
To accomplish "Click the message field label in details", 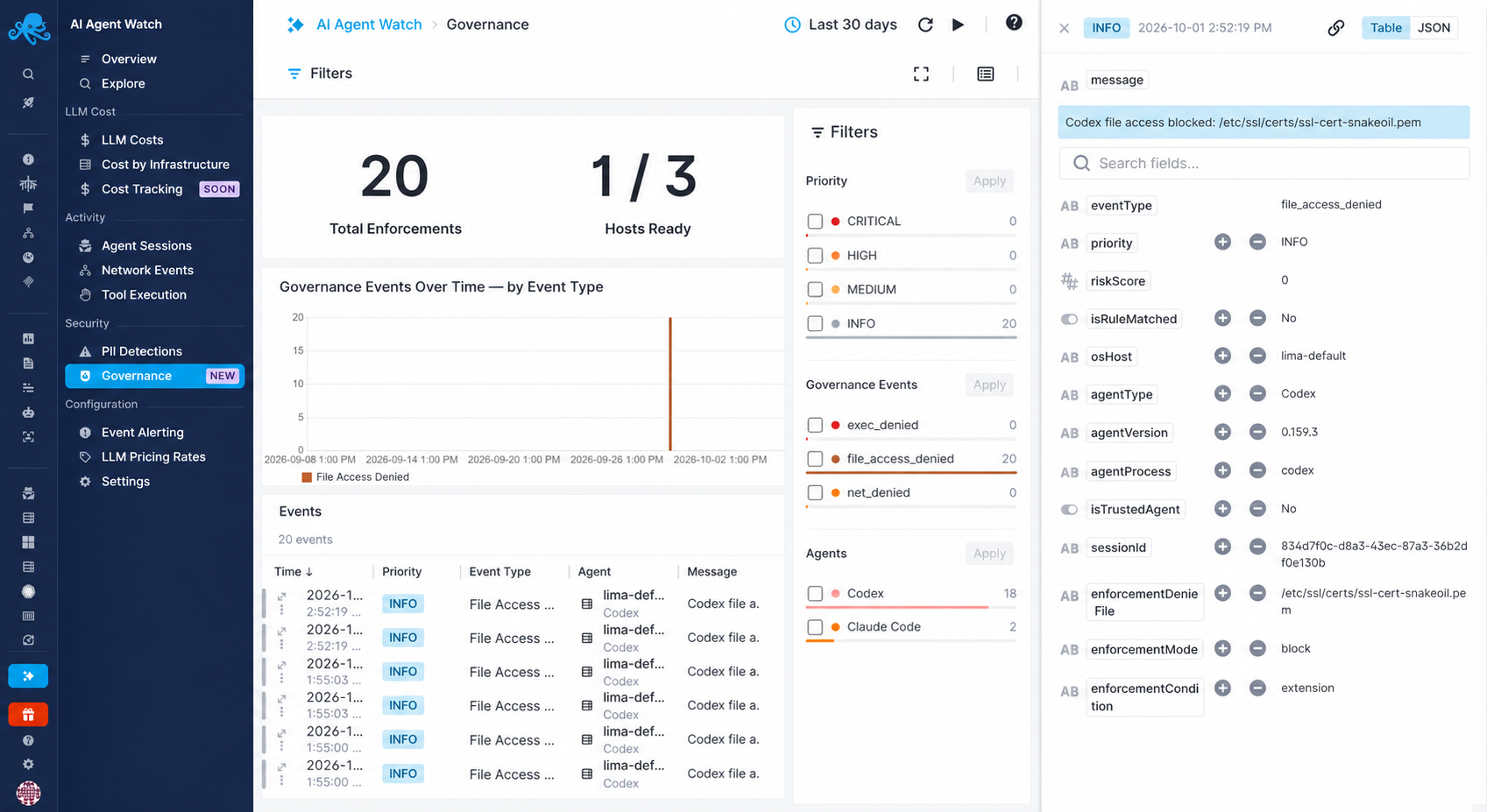I will 1116,81.
